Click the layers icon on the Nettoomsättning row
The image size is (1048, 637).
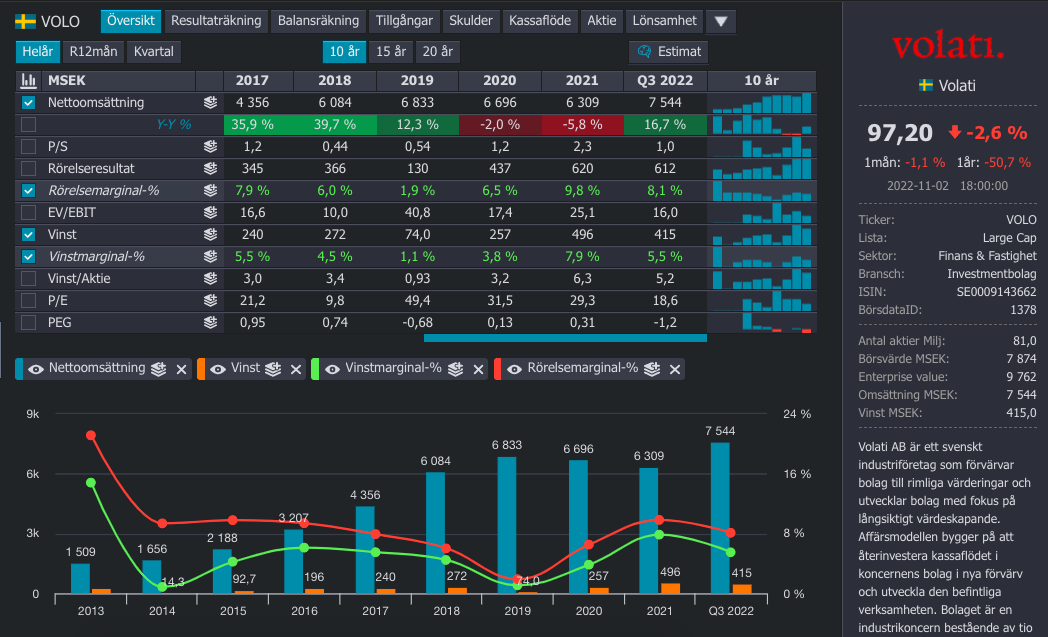[210, 102]
